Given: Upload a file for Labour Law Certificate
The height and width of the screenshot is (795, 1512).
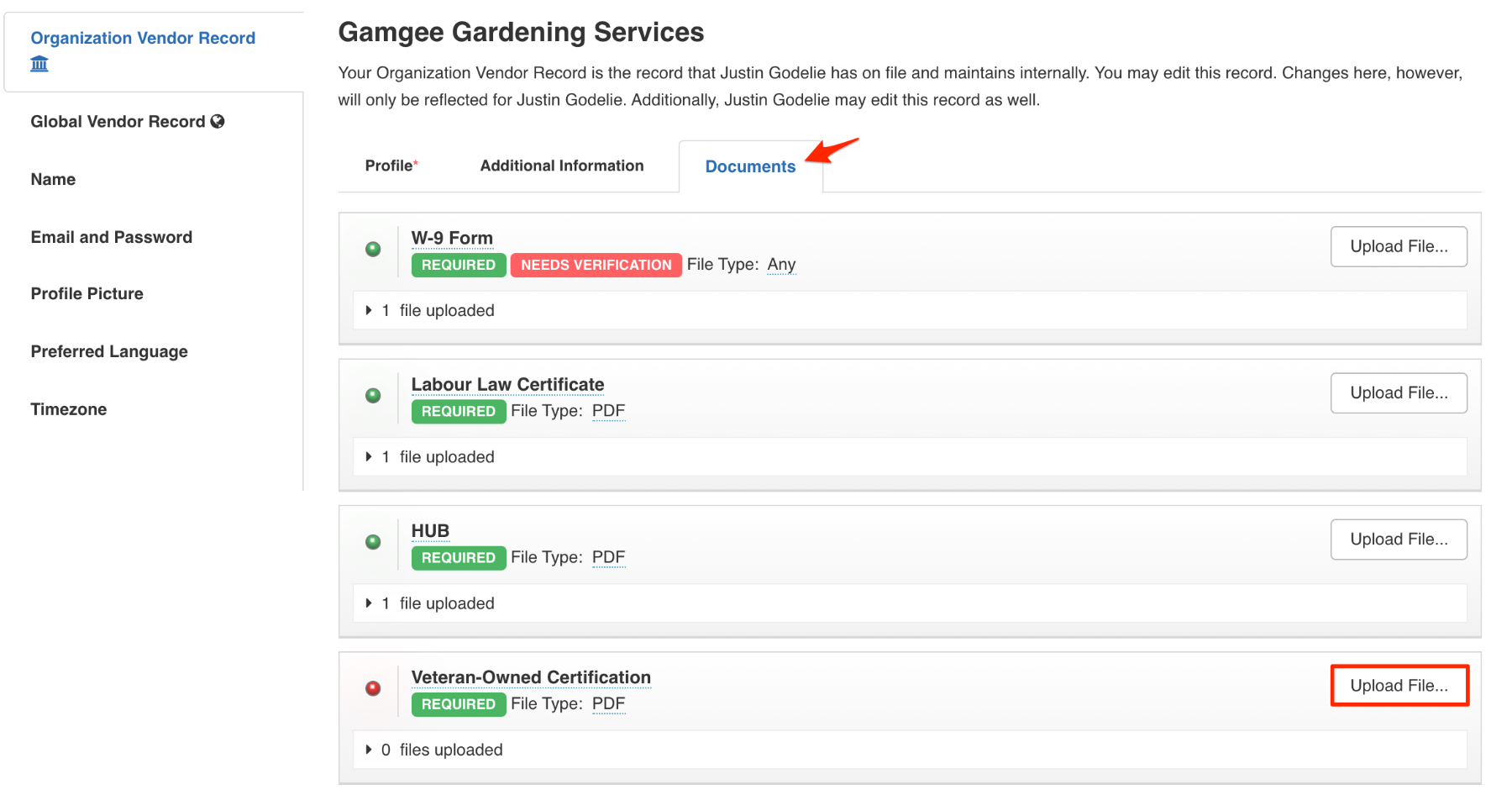Looking at the screenshot, I should click(x=1399, y=392).
